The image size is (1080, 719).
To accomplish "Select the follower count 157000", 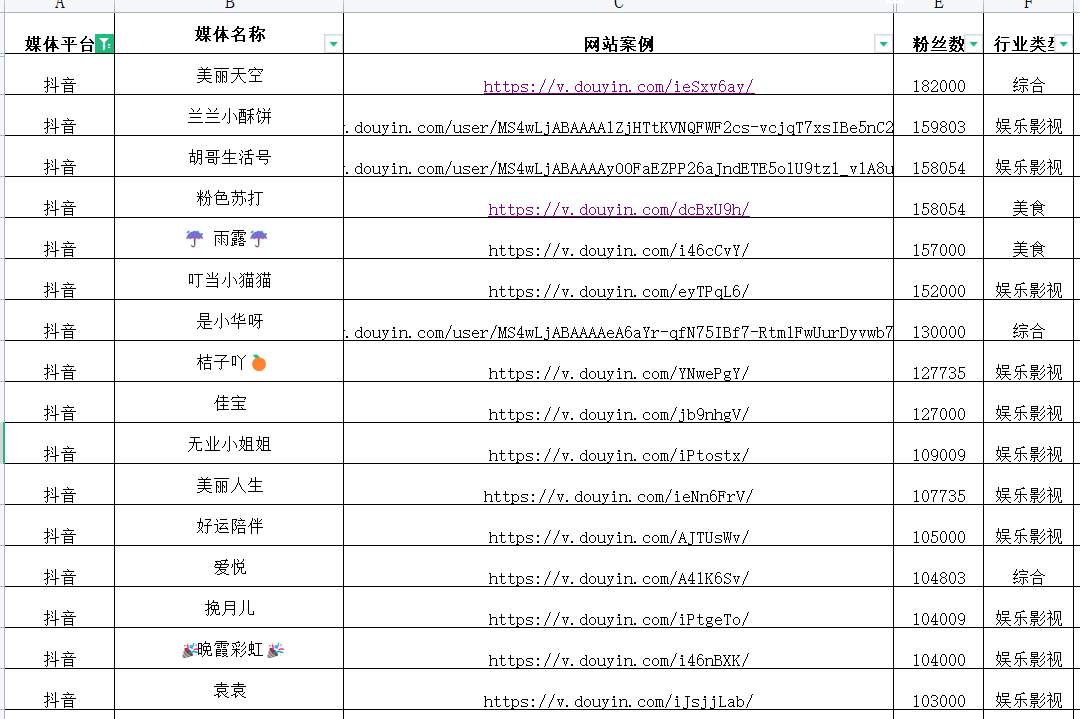I will [939, 251].
